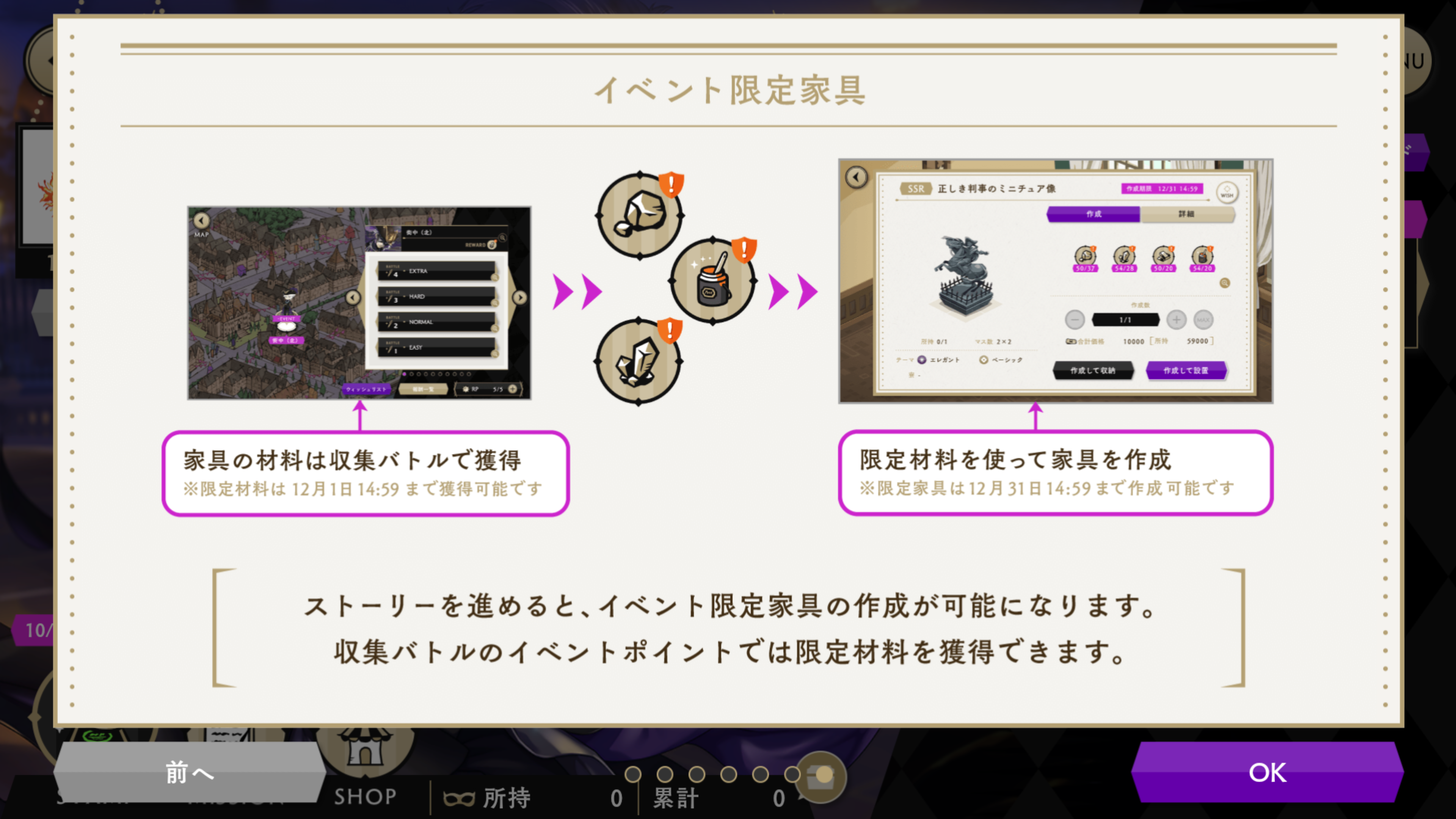
Task: Click the plus stepper for craft quantity
Action: coord(1176,320)
